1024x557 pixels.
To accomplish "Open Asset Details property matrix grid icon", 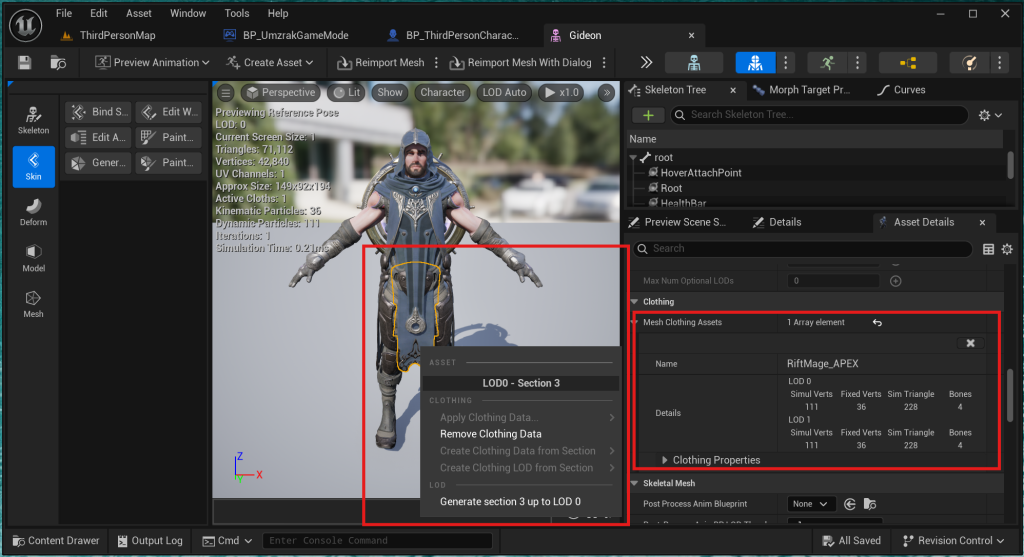I will click(988, 249).
